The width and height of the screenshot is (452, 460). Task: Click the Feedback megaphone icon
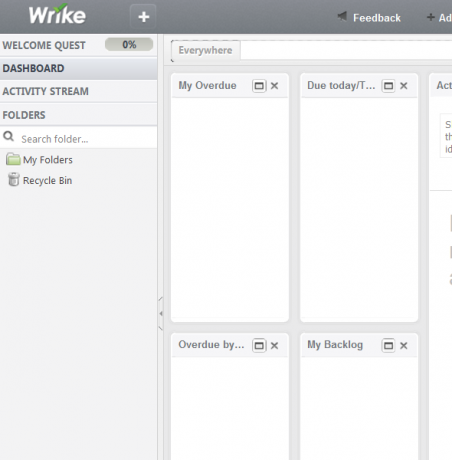(x=342, y=16)
